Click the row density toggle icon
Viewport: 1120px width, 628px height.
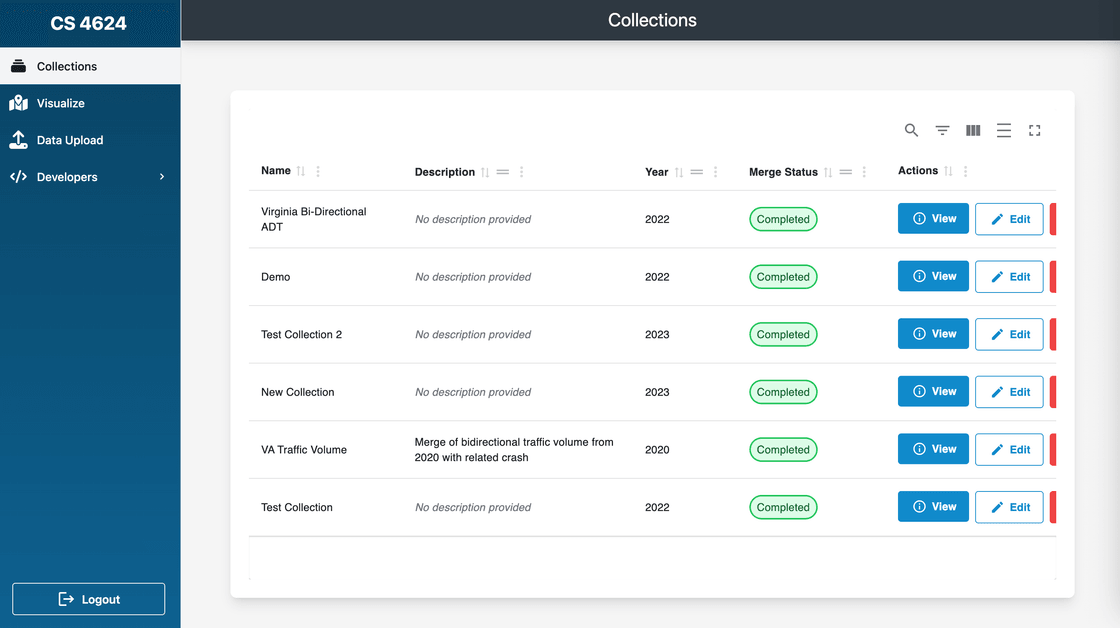point(1004,130)
